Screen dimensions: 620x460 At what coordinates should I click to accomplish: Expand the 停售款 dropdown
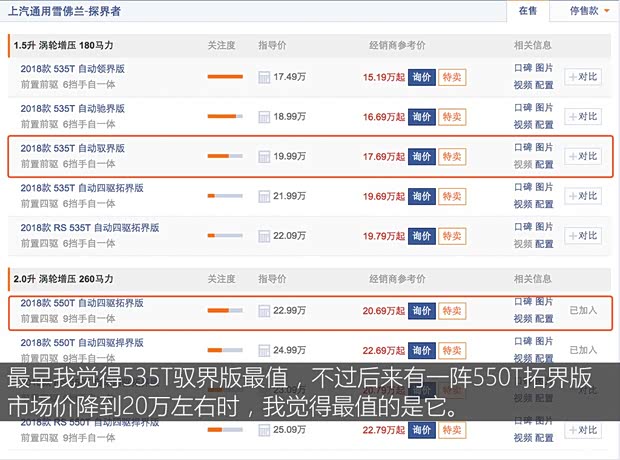click(589, 11)
